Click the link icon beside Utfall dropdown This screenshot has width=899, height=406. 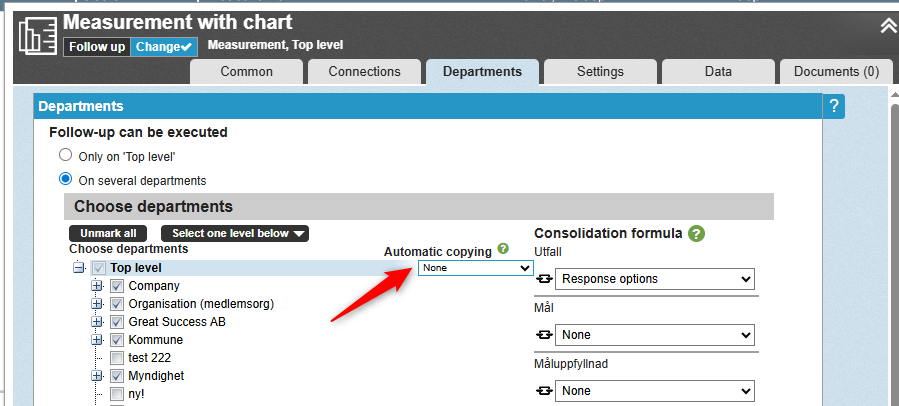[x=544, y=279]
